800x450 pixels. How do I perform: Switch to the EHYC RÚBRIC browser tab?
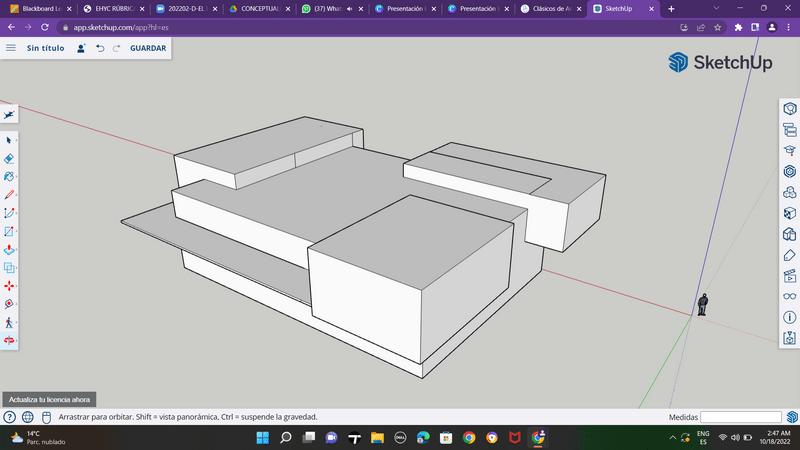coord(114,9)
